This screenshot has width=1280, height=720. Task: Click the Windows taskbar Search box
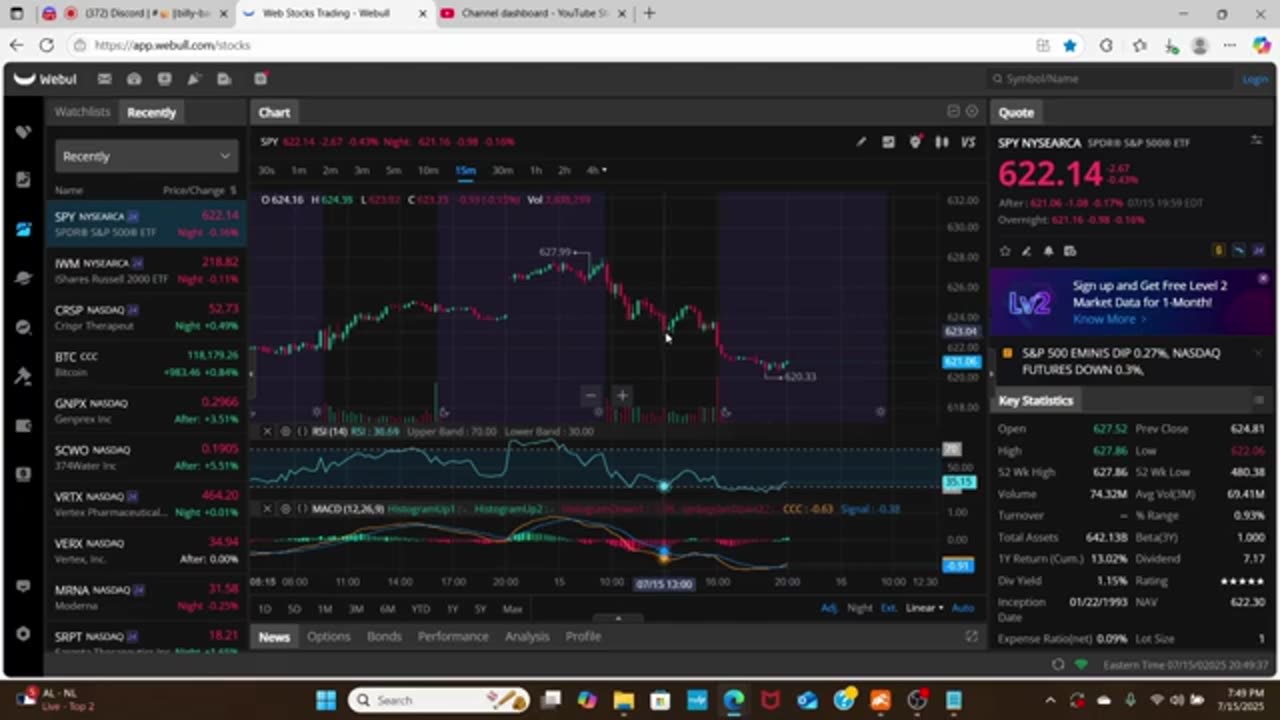click(x=438, y=700)
